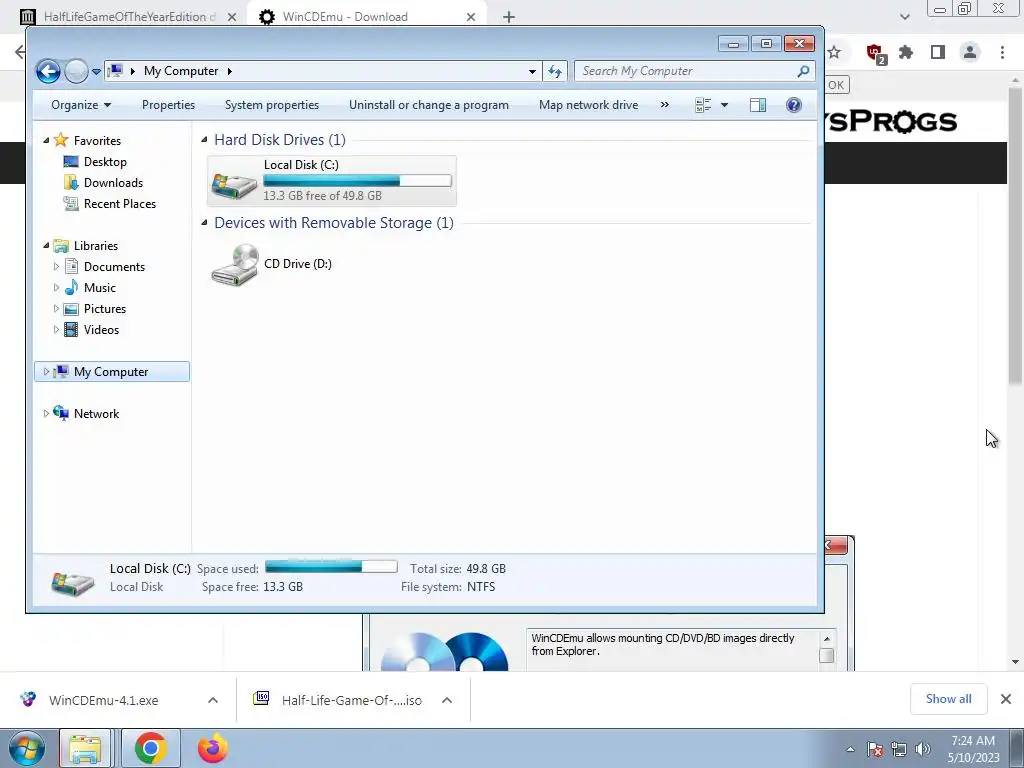
Task: Open the Organize menu
Action: pyautogui.click(x=81, y=105)
